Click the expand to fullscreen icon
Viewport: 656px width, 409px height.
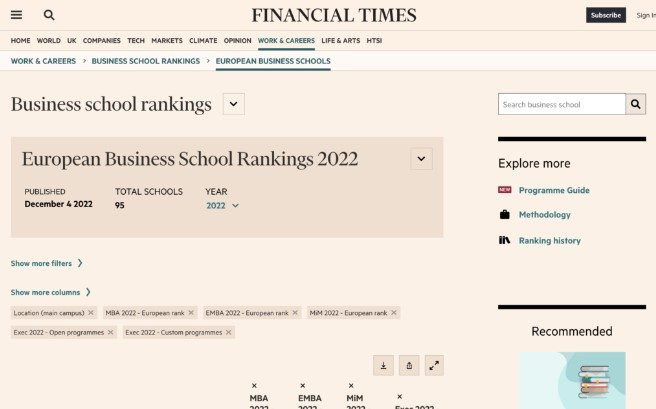[x=434, y=366]
